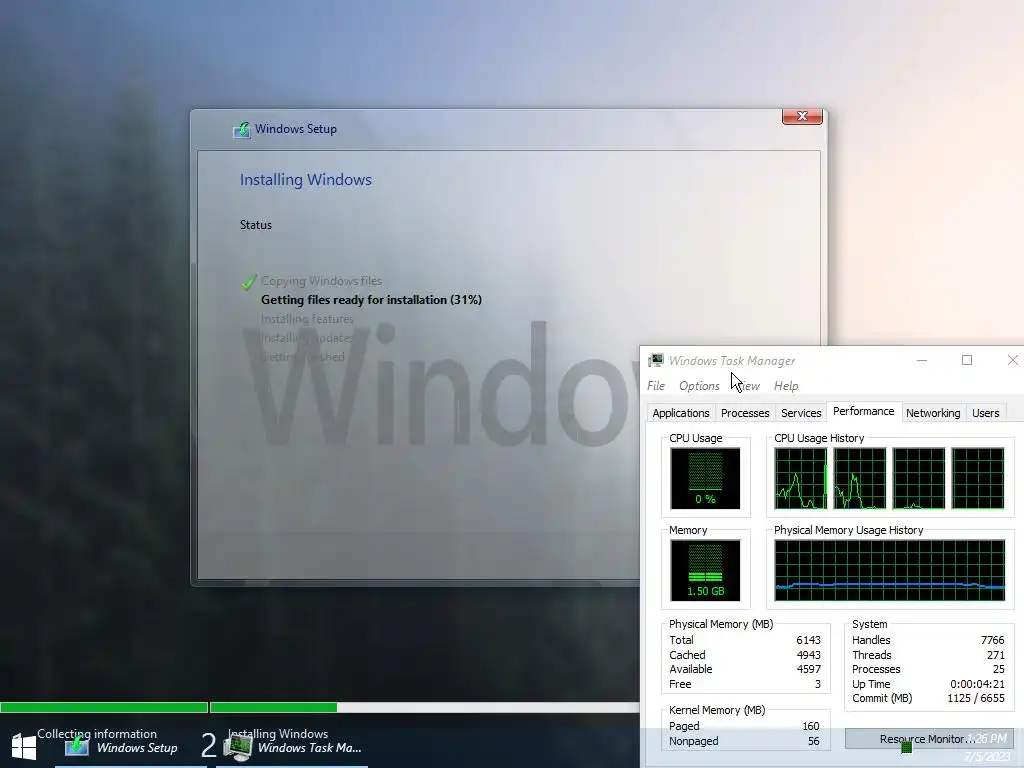Click the 'Copying Windows files' status line
The height and width of the screenshot is (768, 1024).
click(321, 281)
